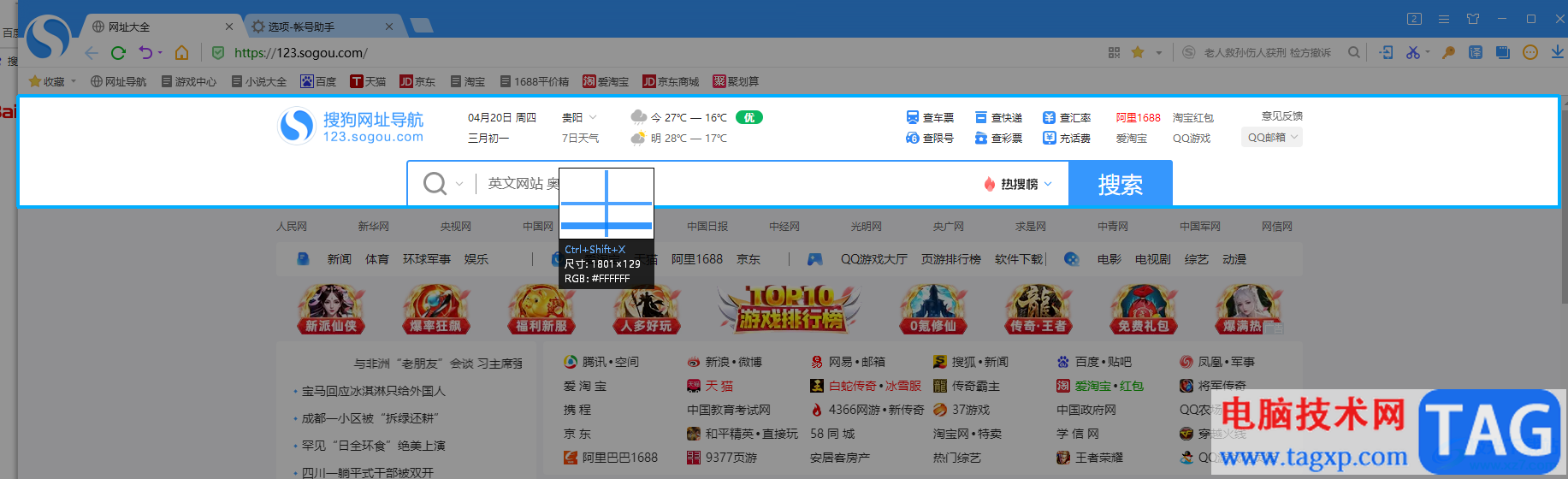Click the send-to-phone login icon
Viewport: 1568px width, 479px height.
[x=1387, y=53]
